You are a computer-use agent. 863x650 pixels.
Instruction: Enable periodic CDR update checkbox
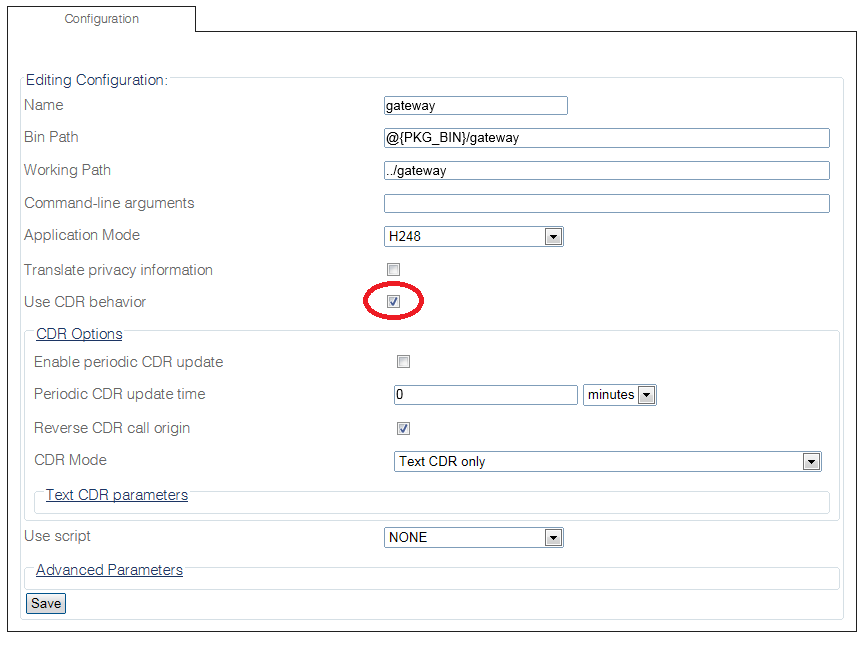click(404, 362)
